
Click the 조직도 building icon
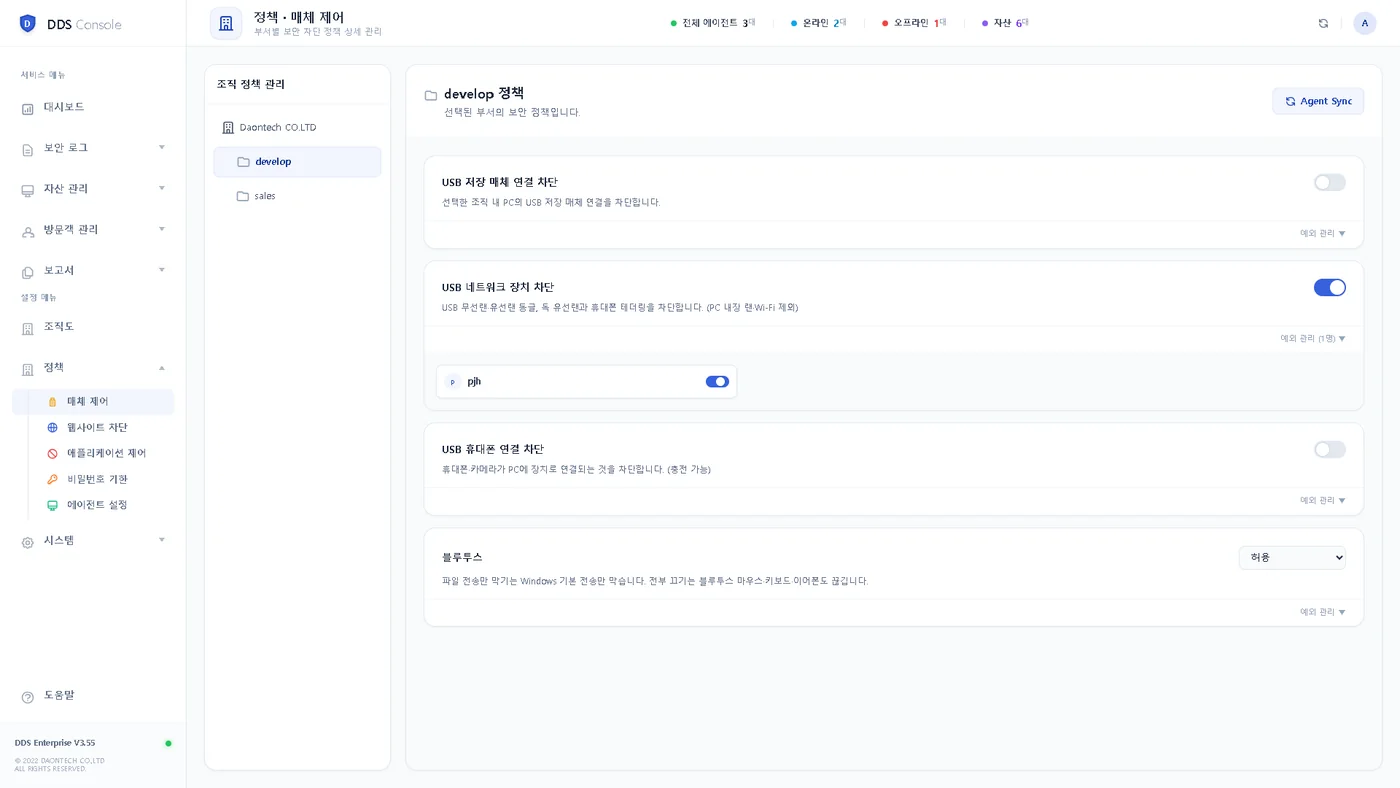pos(28,328)
